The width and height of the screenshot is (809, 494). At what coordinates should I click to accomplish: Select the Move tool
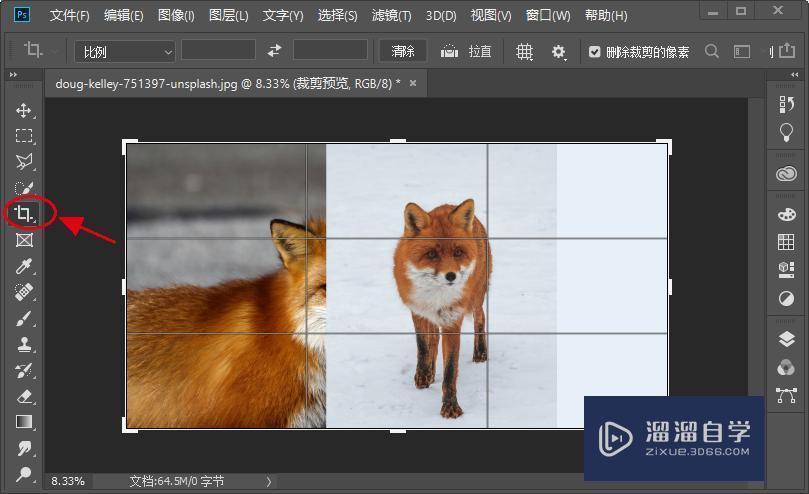tap(24, 110)
